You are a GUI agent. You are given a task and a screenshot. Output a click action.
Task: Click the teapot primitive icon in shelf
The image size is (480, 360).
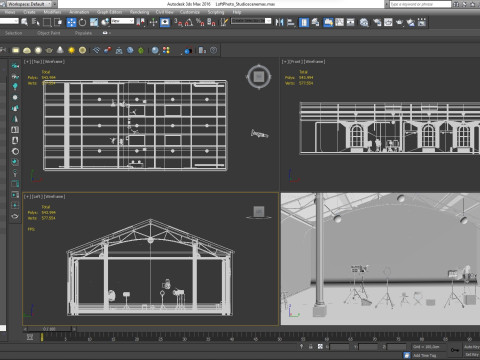49,50
